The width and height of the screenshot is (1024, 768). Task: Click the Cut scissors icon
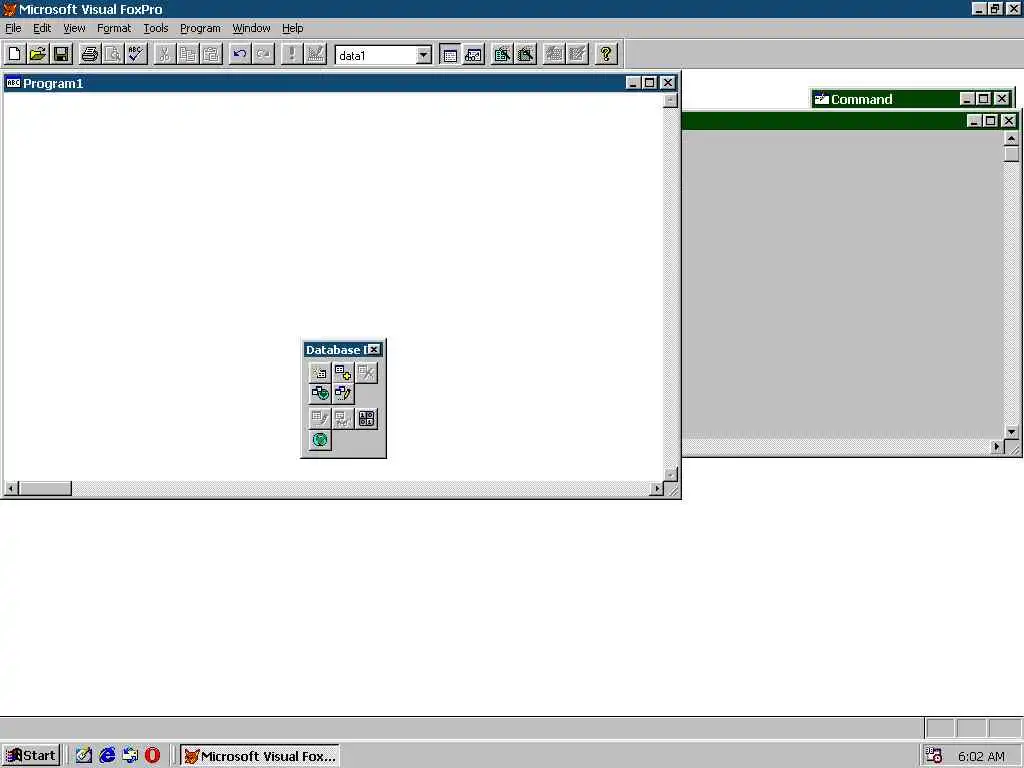click(165, 54)
